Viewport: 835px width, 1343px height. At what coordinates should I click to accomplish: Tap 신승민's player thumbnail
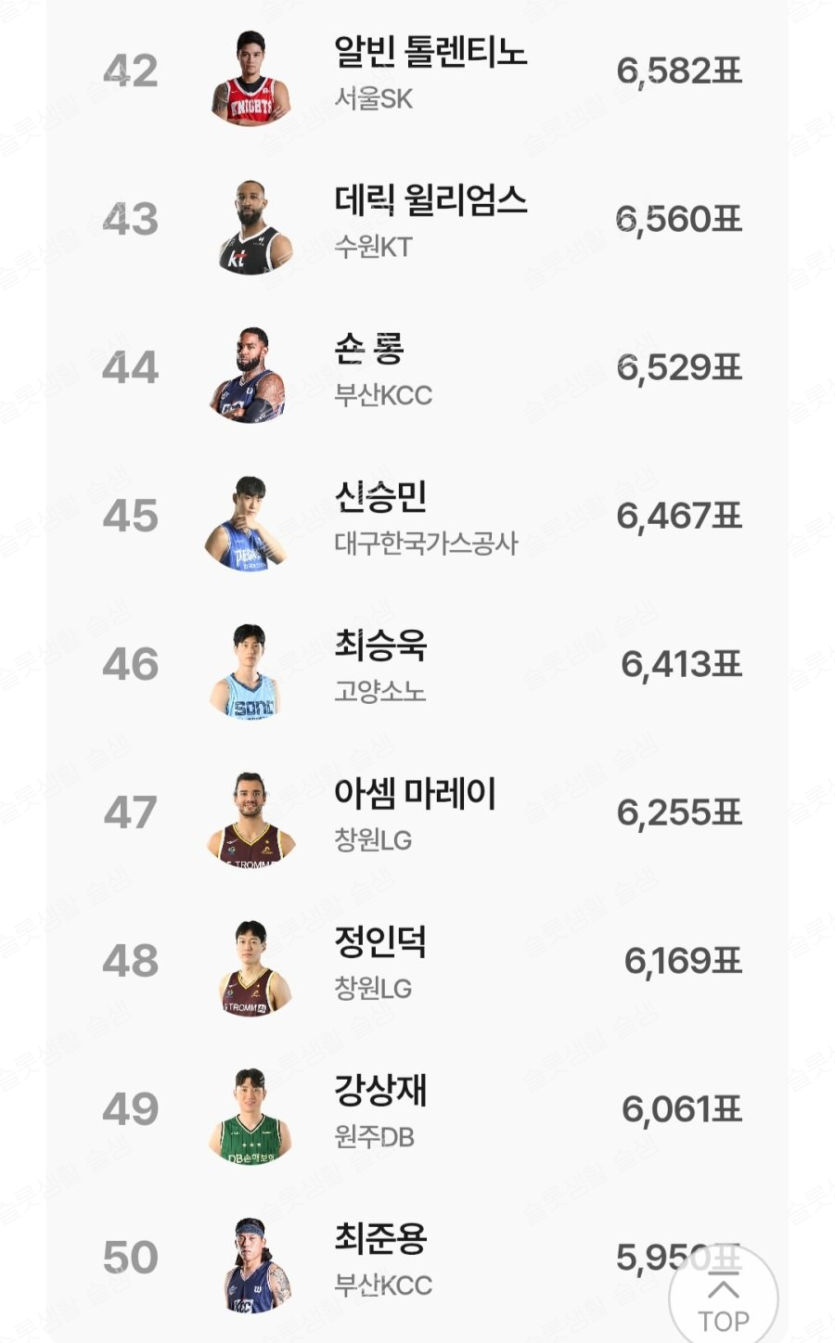(246, 523)
